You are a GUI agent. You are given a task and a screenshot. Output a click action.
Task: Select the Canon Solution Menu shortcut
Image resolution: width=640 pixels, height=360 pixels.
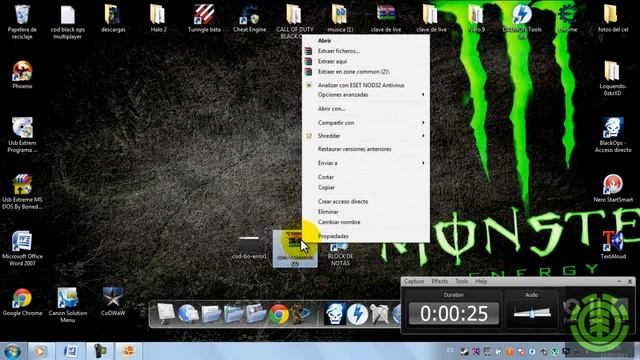point(67,304)
